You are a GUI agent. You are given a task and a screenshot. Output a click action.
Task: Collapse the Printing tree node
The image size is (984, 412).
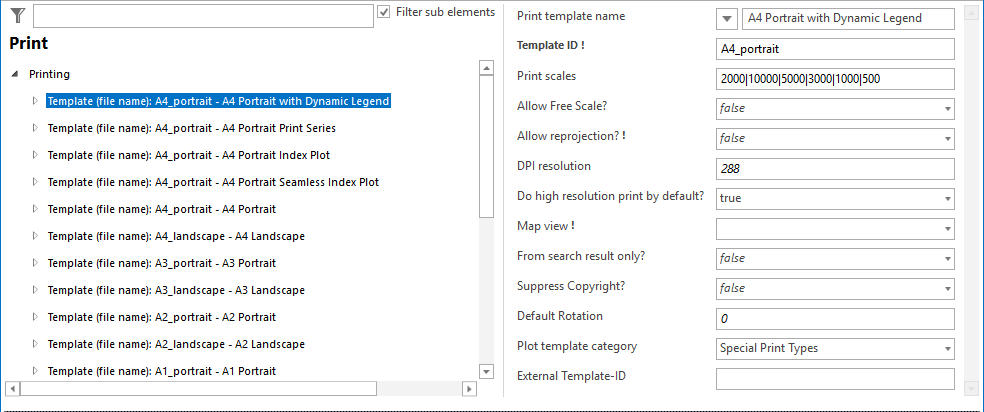pyautogui.click(x=15, y=74)
